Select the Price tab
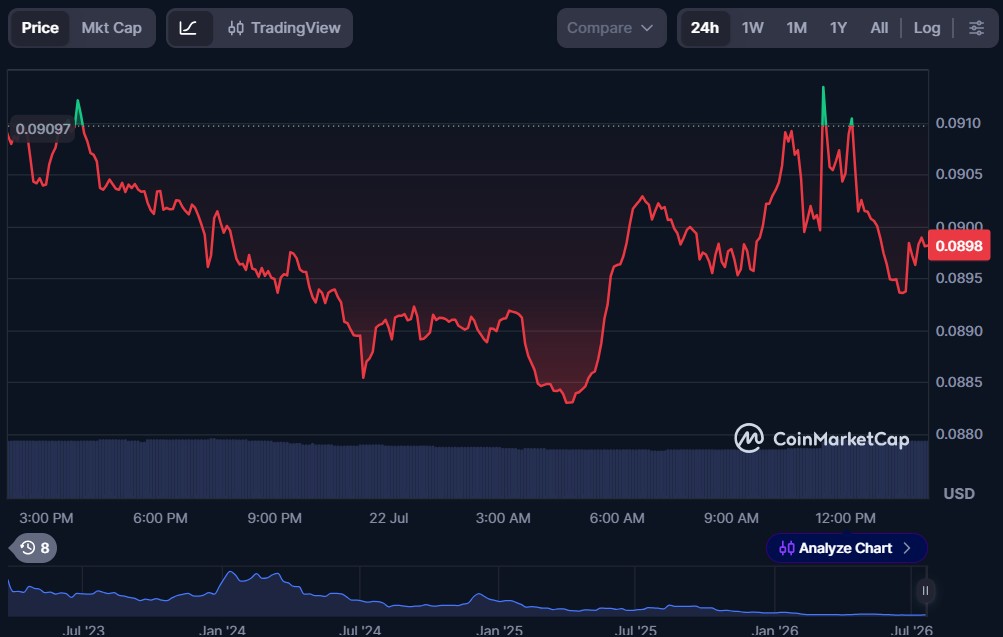Screen dimensions: 1003x637 tap(40, 28)
